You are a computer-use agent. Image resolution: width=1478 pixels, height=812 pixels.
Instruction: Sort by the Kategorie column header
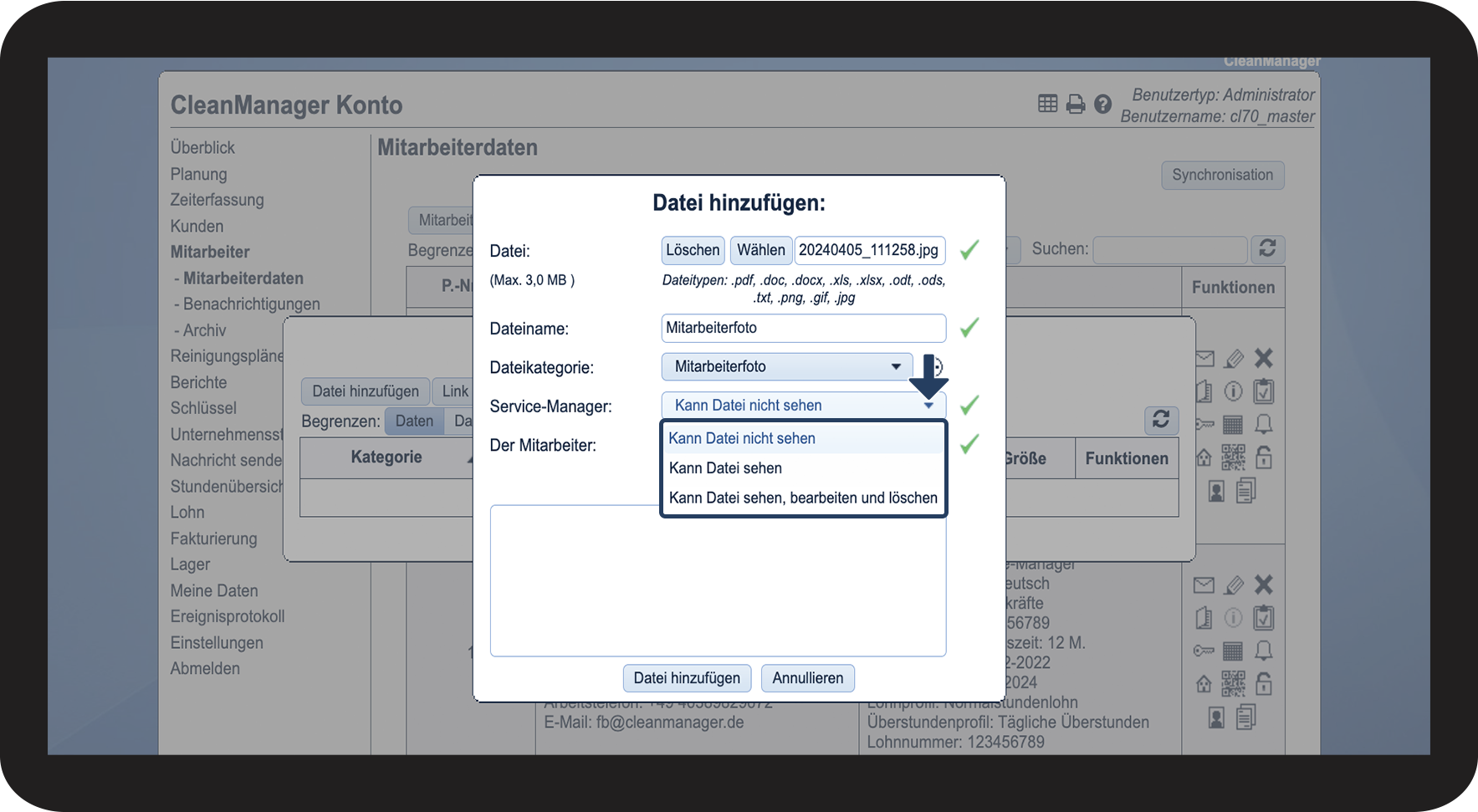tap(386, 457)
